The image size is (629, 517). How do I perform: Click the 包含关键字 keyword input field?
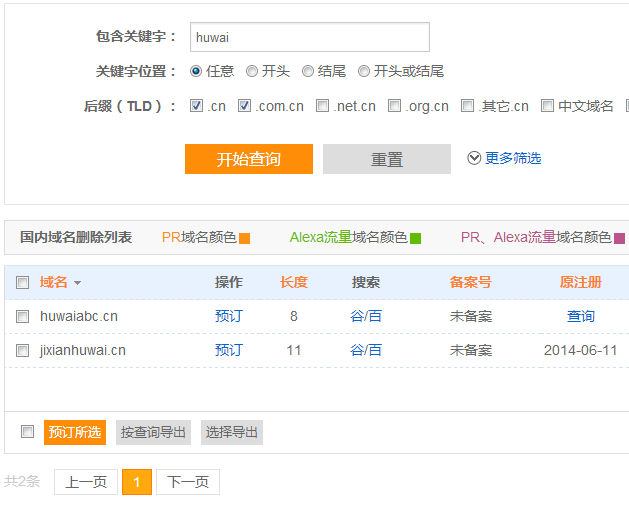[x=309, y=37]
